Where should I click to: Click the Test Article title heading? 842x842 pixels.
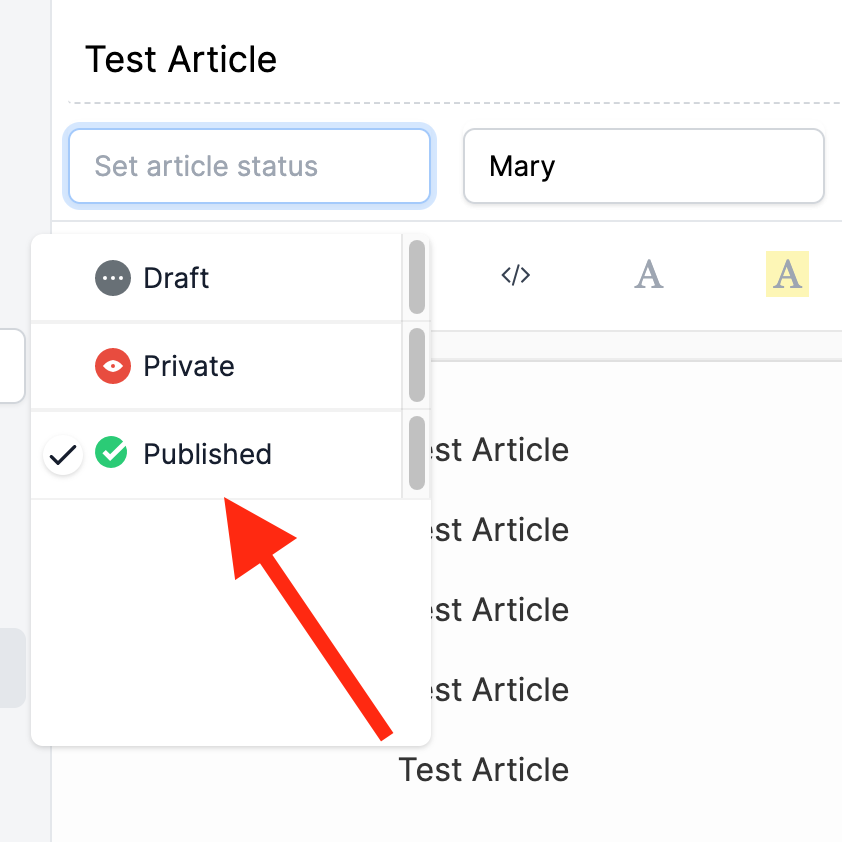(x=181, y=59)
